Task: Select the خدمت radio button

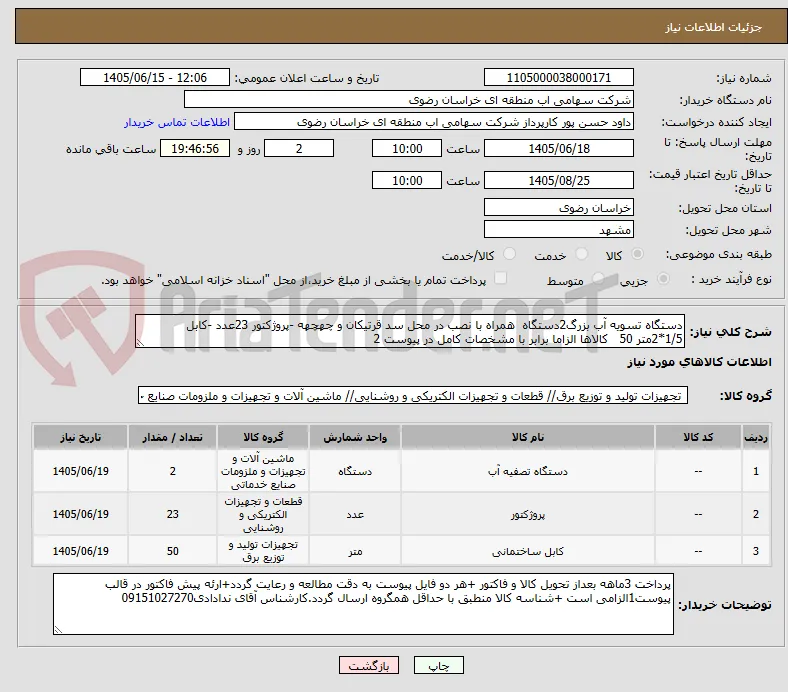Action: 581,254
